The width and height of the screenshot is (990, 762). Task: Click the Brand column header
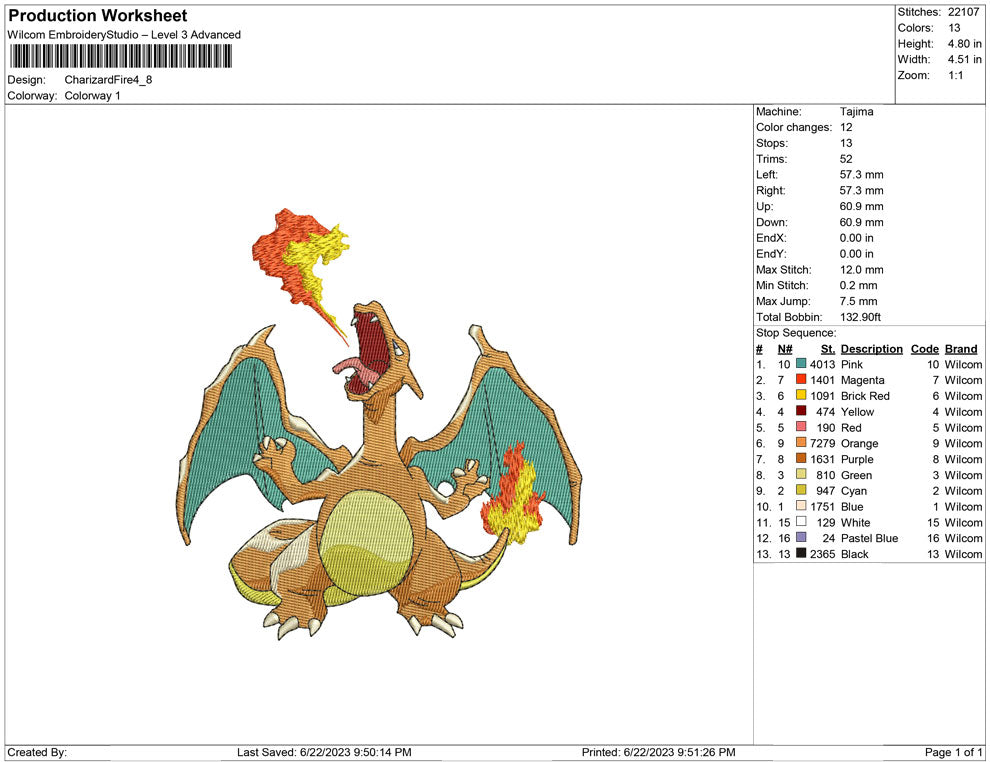961,349
